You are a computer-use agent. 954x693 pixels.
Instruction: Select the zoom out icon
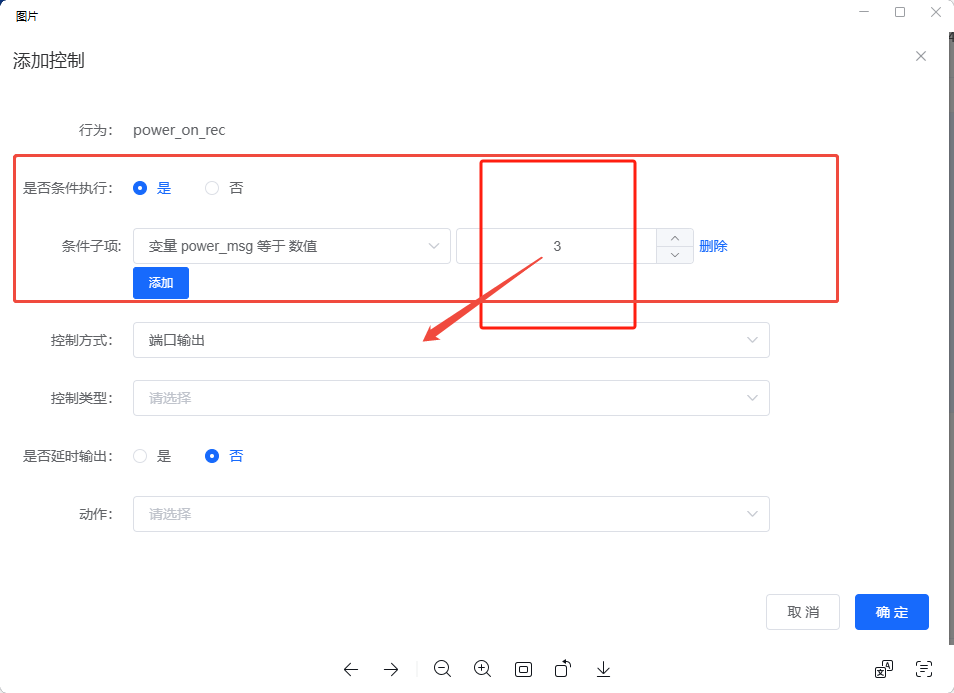pyautogui.click(x=442, y=669)
